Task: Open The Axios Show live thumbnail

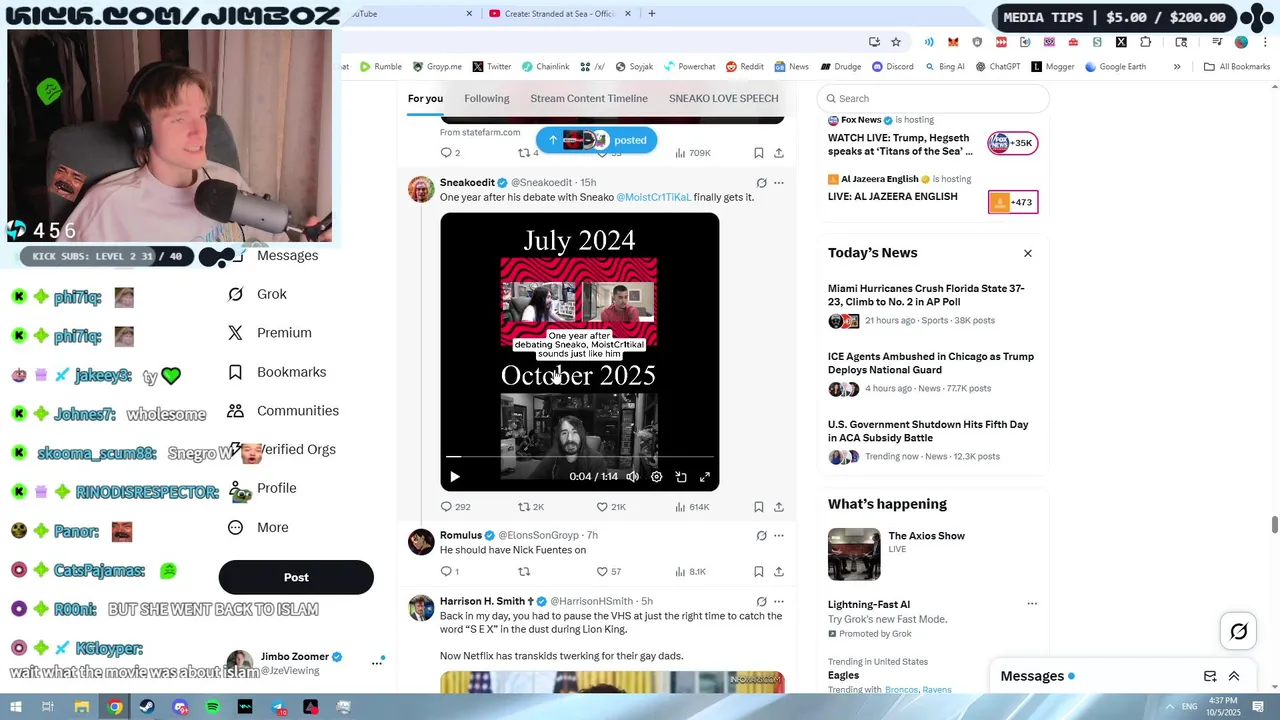Action: tap(854, 554)
